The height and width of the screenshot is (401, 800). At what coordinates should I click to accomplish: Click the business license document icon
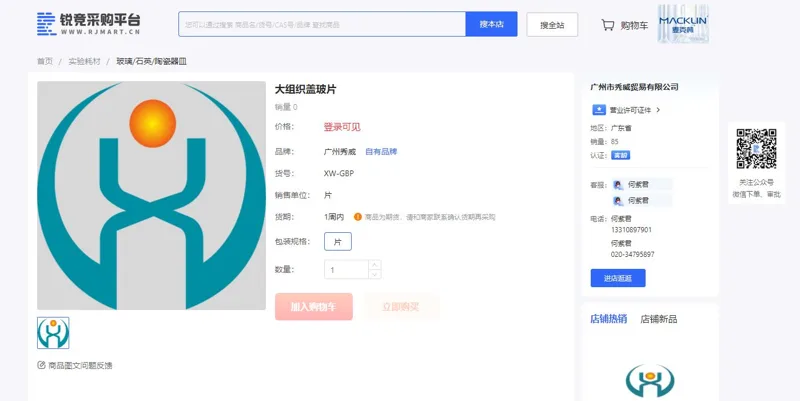pyautogui.click(x=598, y=110)
